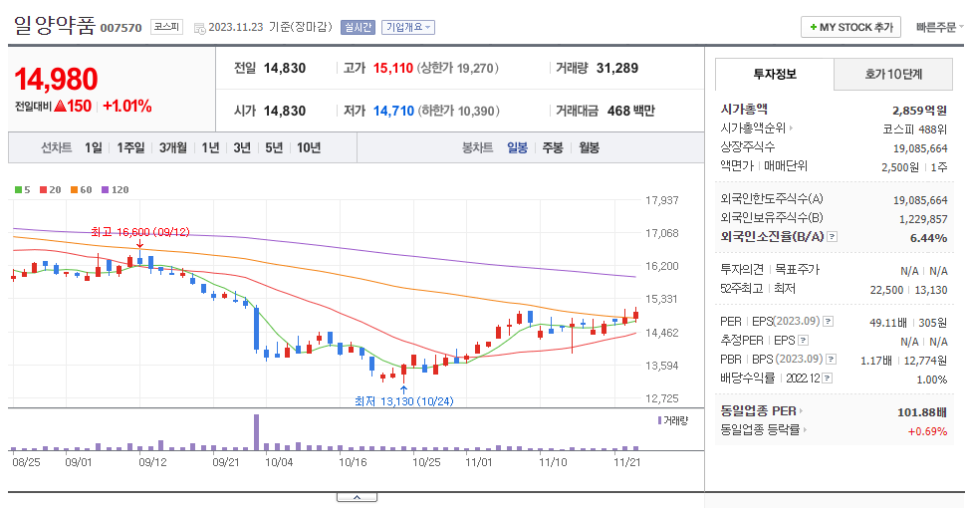Screen dimensions: 966x508
Task: Click the 거래대금 value 468 백만
Action: pyautogui.click(x=631, y=111)
